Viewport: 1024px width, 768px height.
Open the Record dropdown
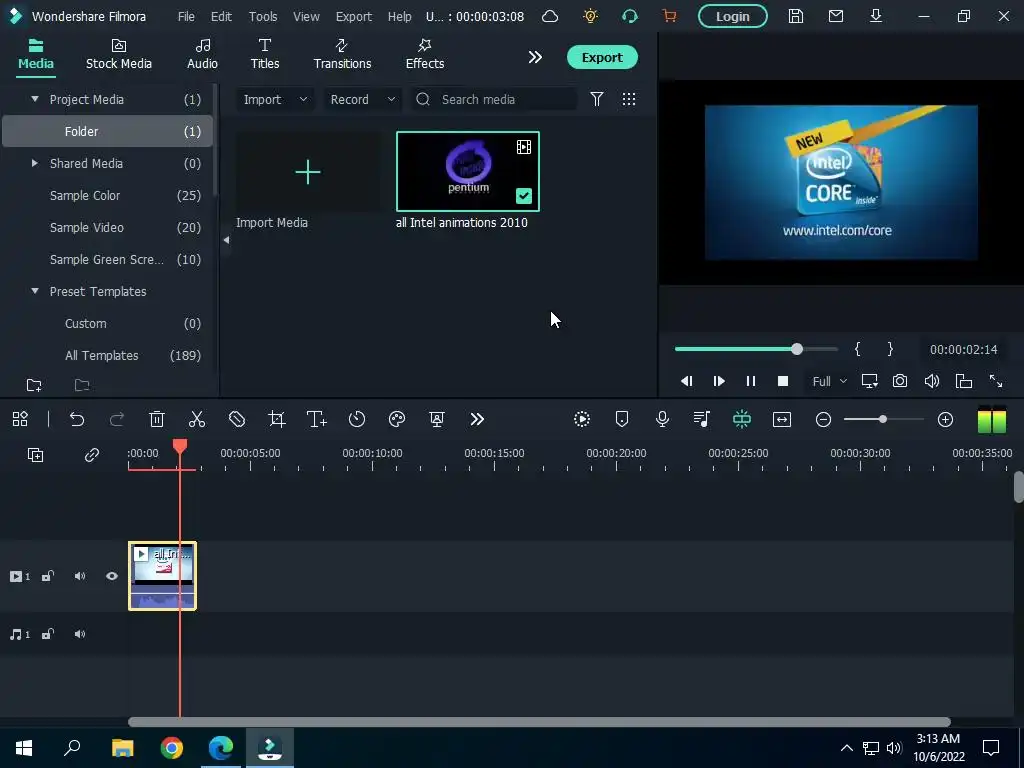pyautogui.click(x=363, y=99)
